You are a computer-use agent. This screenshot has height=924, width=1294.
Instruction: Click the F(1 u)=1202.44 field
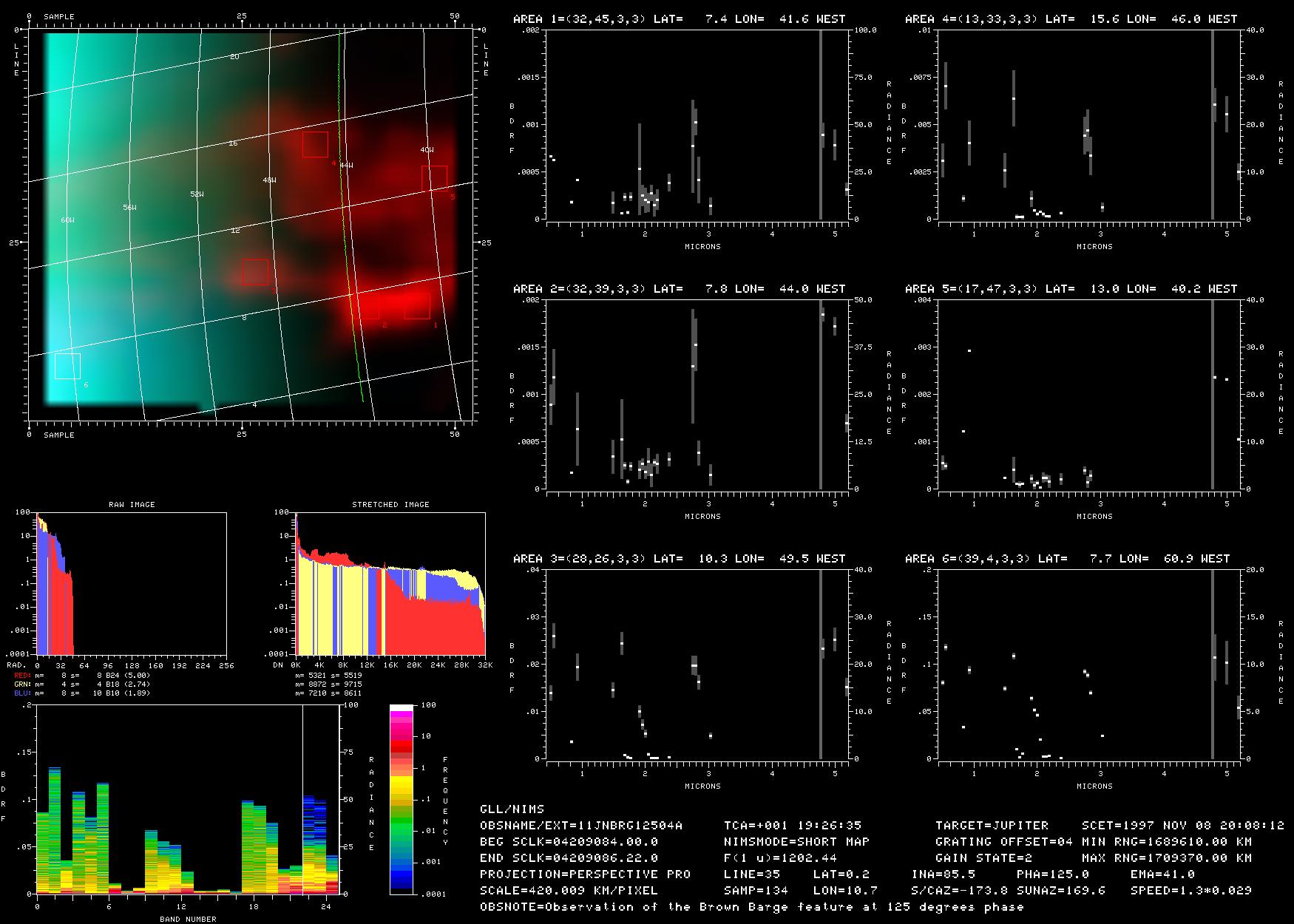[780, 858]
